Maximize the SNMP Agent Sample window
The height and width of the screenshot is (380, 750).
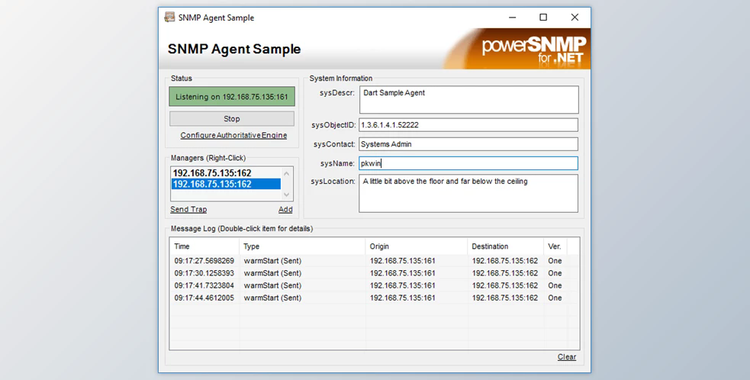(543, 18)
